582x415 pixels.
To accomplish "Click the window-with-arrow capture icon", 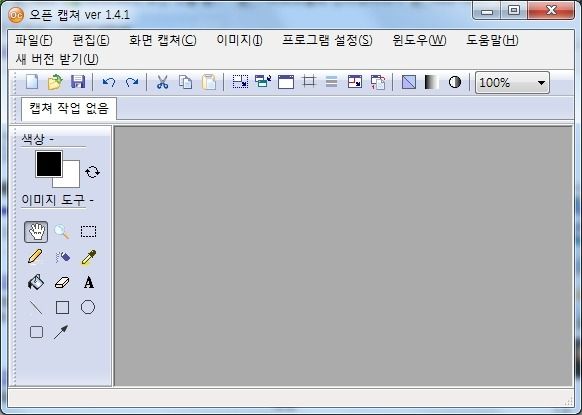I will pyautogui.click(x=354, y=82).
